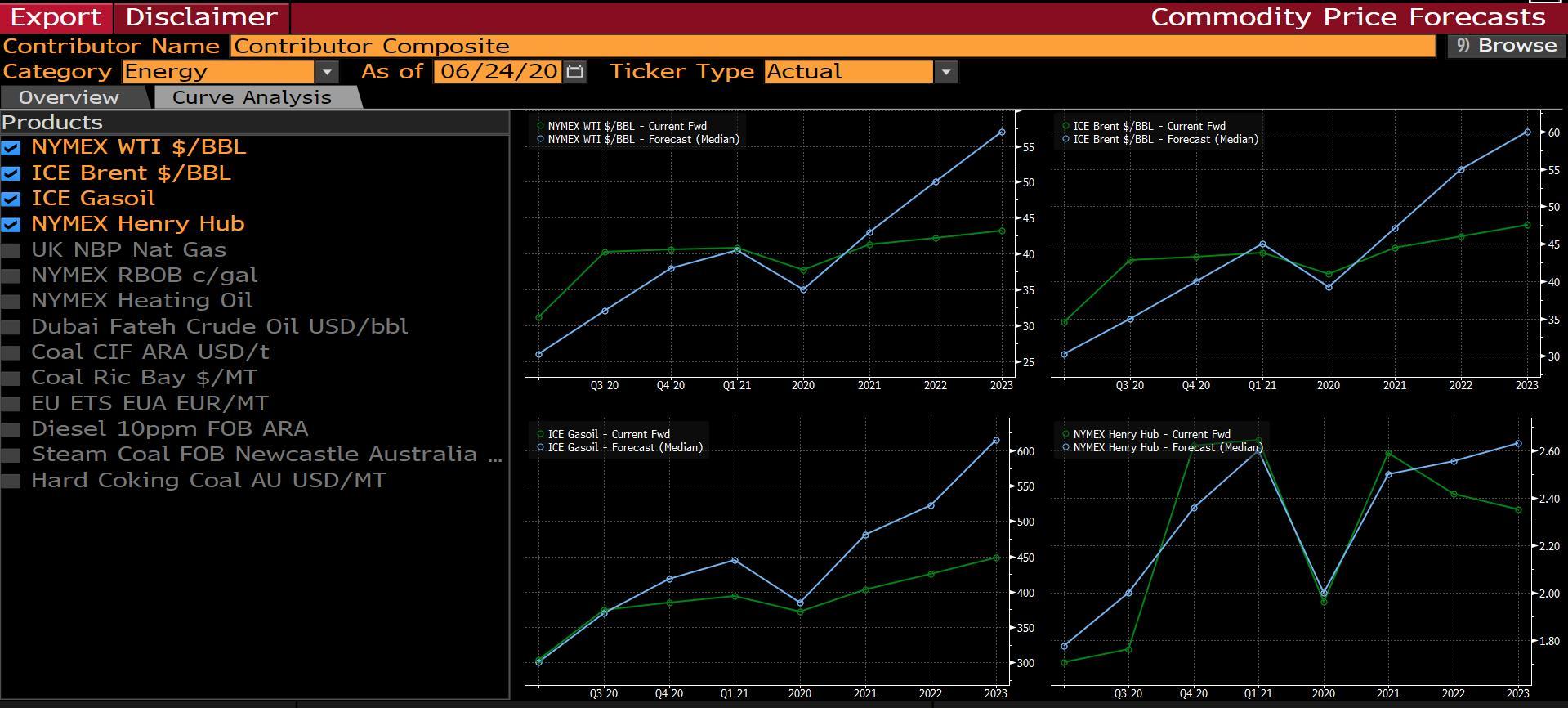Open the As of date calendar picker
The image size is (1568, 708).
575,72
